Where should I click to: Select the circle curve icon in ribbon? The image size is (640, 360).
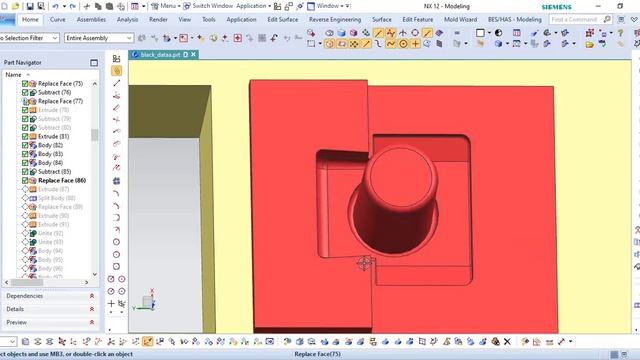(x=415, y=33)
